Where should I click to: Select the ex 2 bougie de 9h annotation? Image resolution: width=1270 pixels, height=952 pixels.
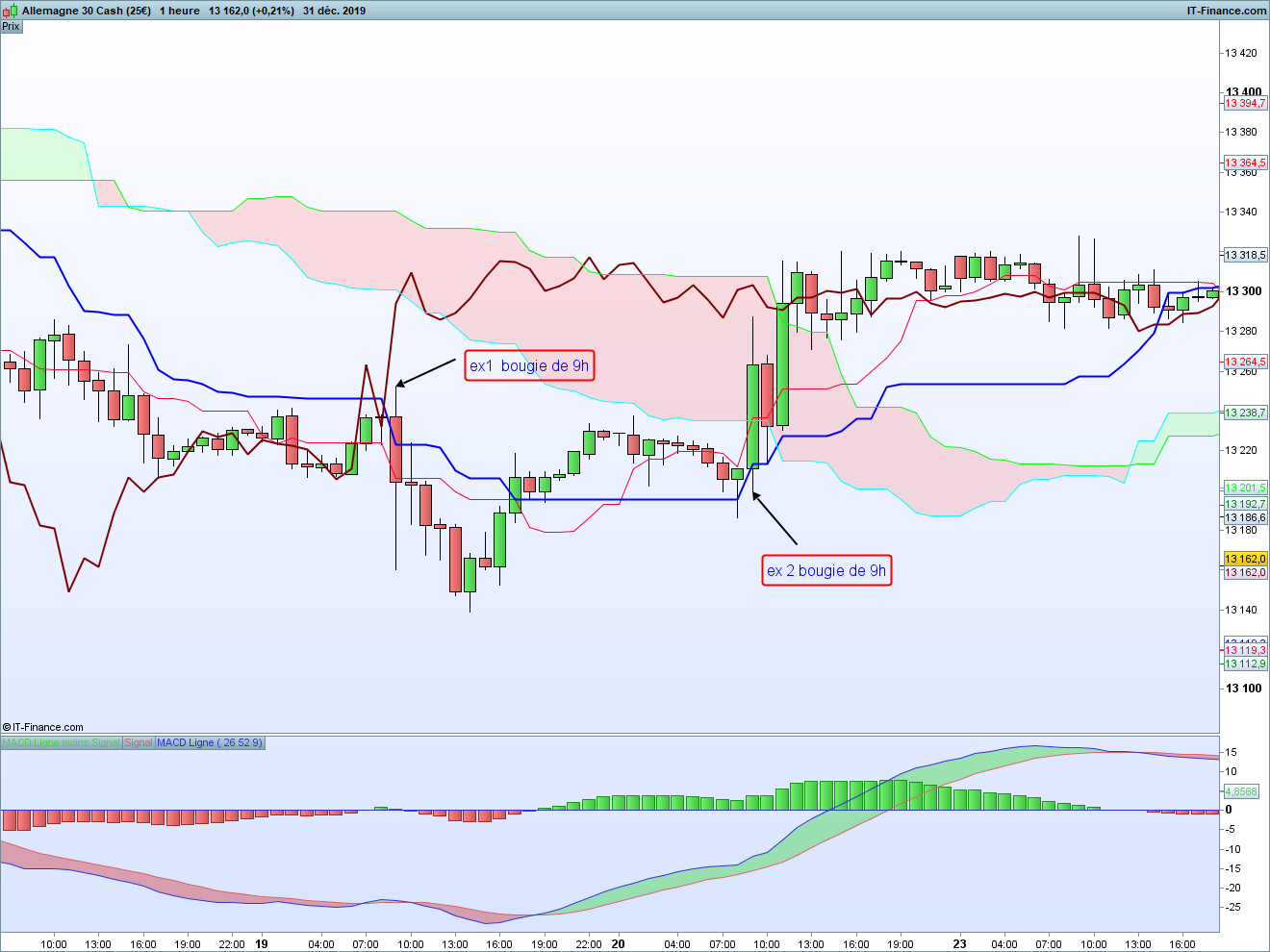(x=826, y=570)
